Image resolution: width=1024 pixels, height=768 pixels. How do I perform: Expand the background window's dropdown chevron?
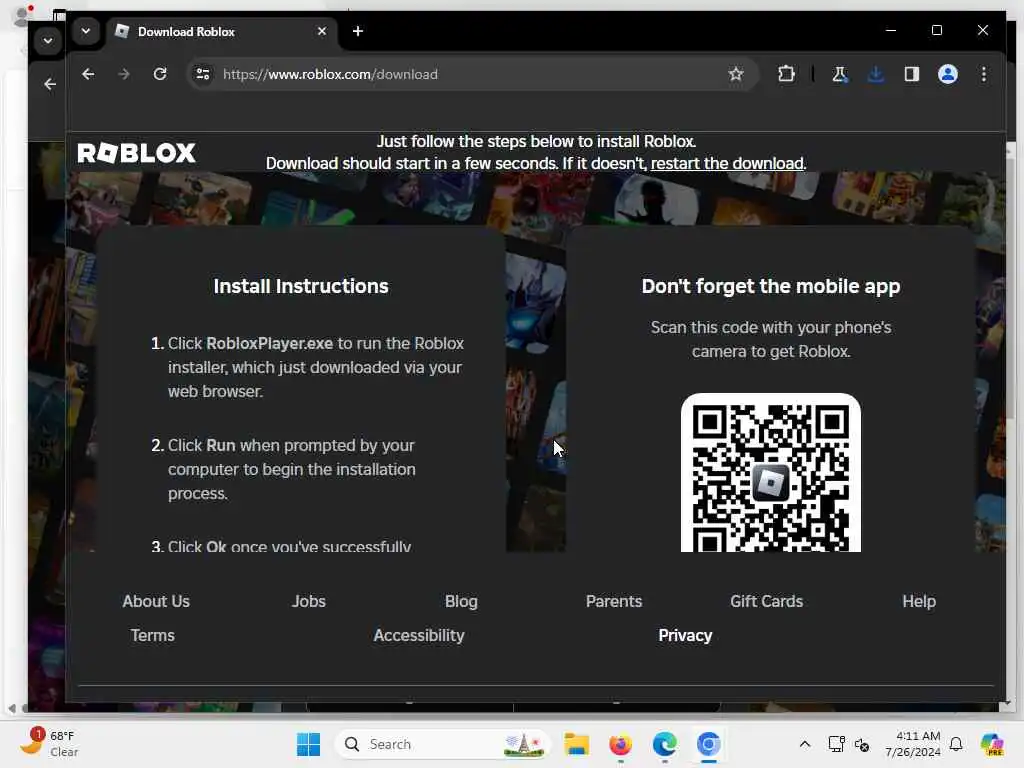(x=48, y=40)
